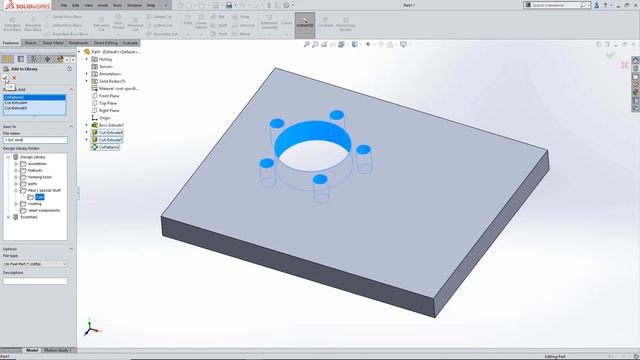Open the File type dropdown
This screenshot has width=640, height=360.
click(35, 264)
